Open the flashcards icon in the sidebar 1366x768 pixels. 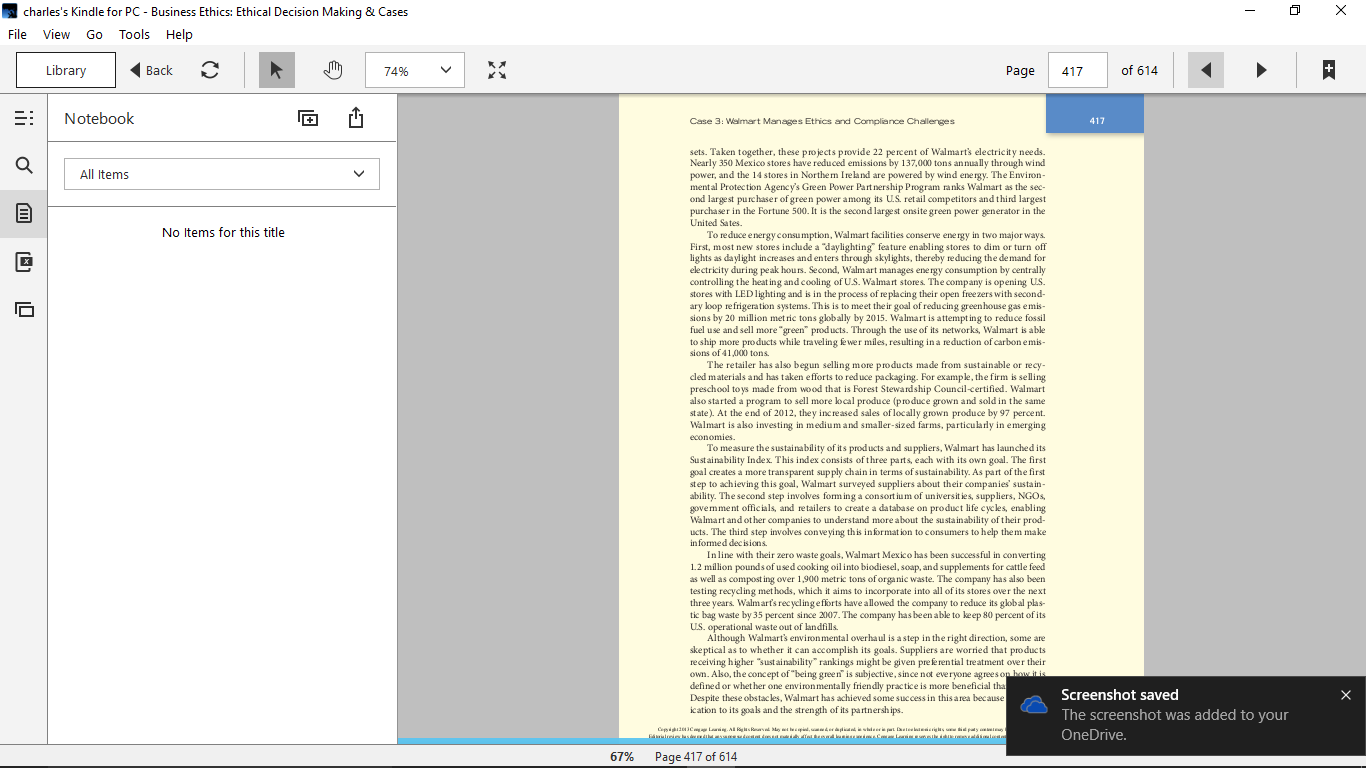[x=24, y=262]
